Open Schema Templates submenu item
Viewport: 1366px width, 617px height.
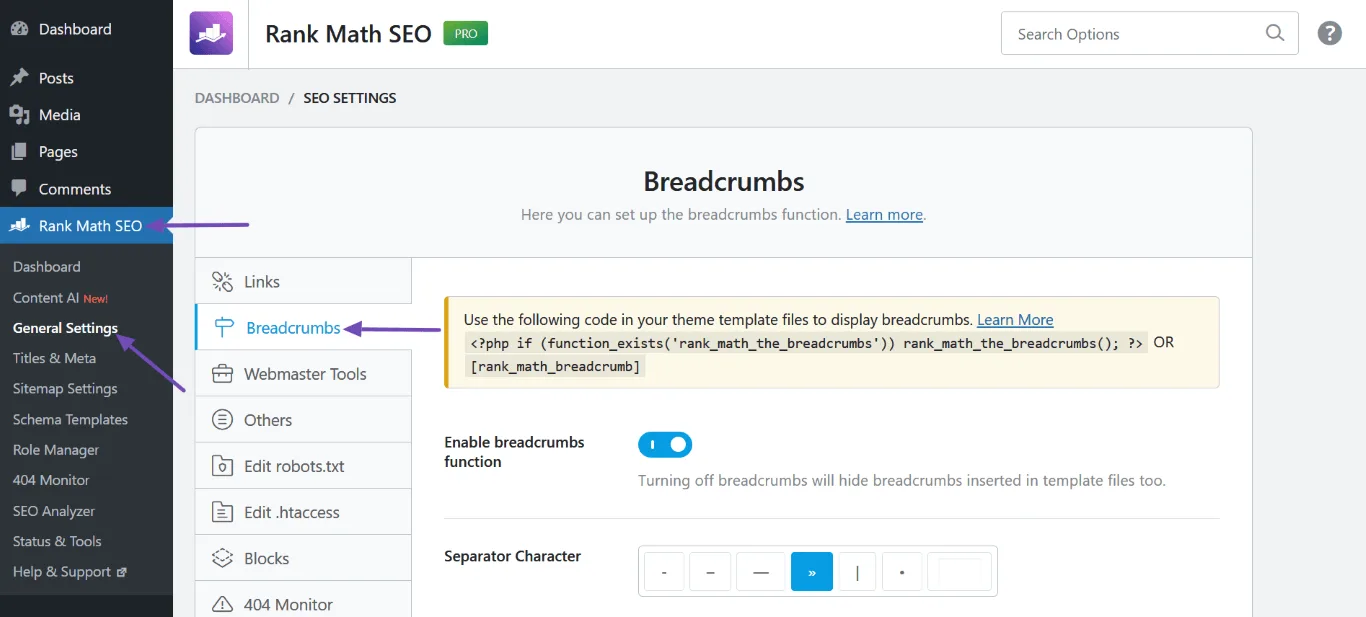pyautogui.click(x=70, y=420)
